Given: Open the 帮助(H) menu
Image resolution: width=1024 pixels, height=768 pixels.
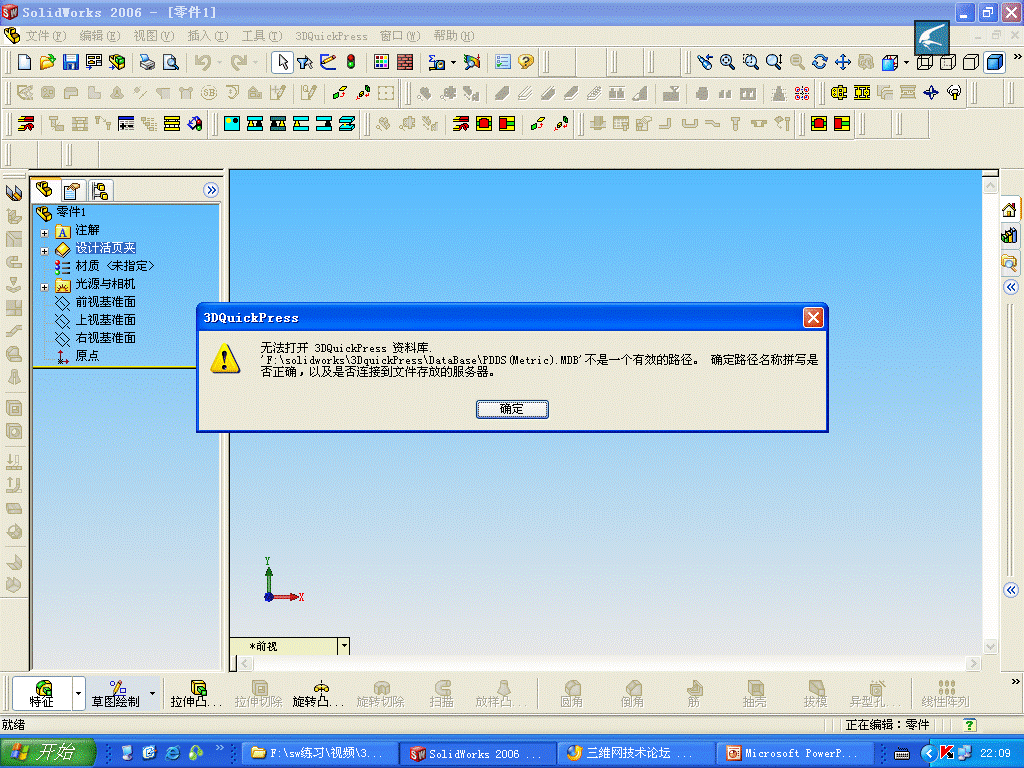Looking at the screenshot, I should click(453, 36).
